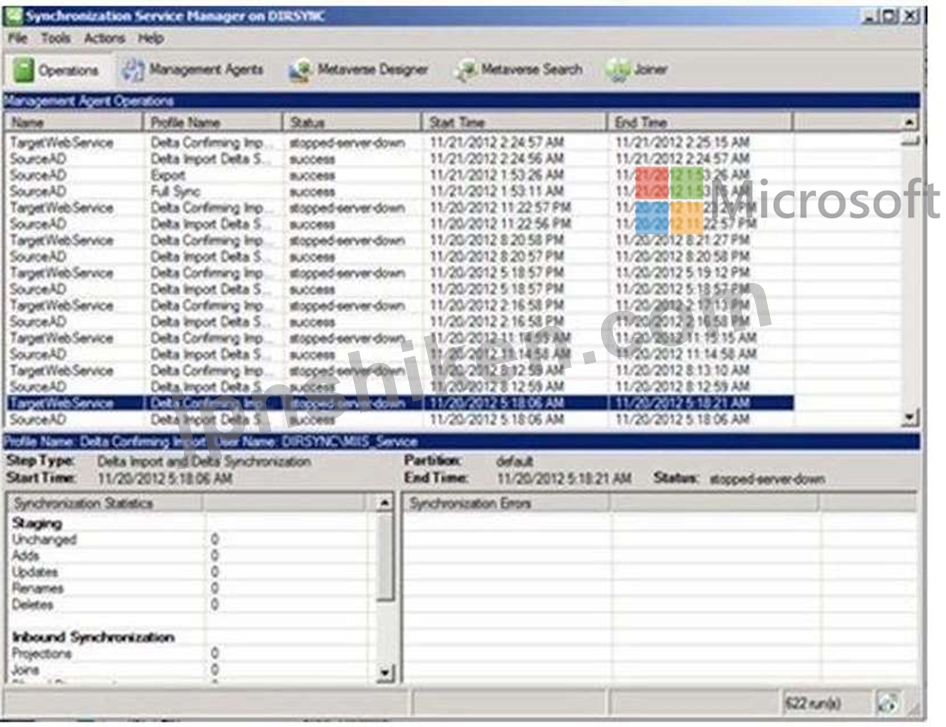
Task: Open the Operations view icon
Action: point(24,69)
